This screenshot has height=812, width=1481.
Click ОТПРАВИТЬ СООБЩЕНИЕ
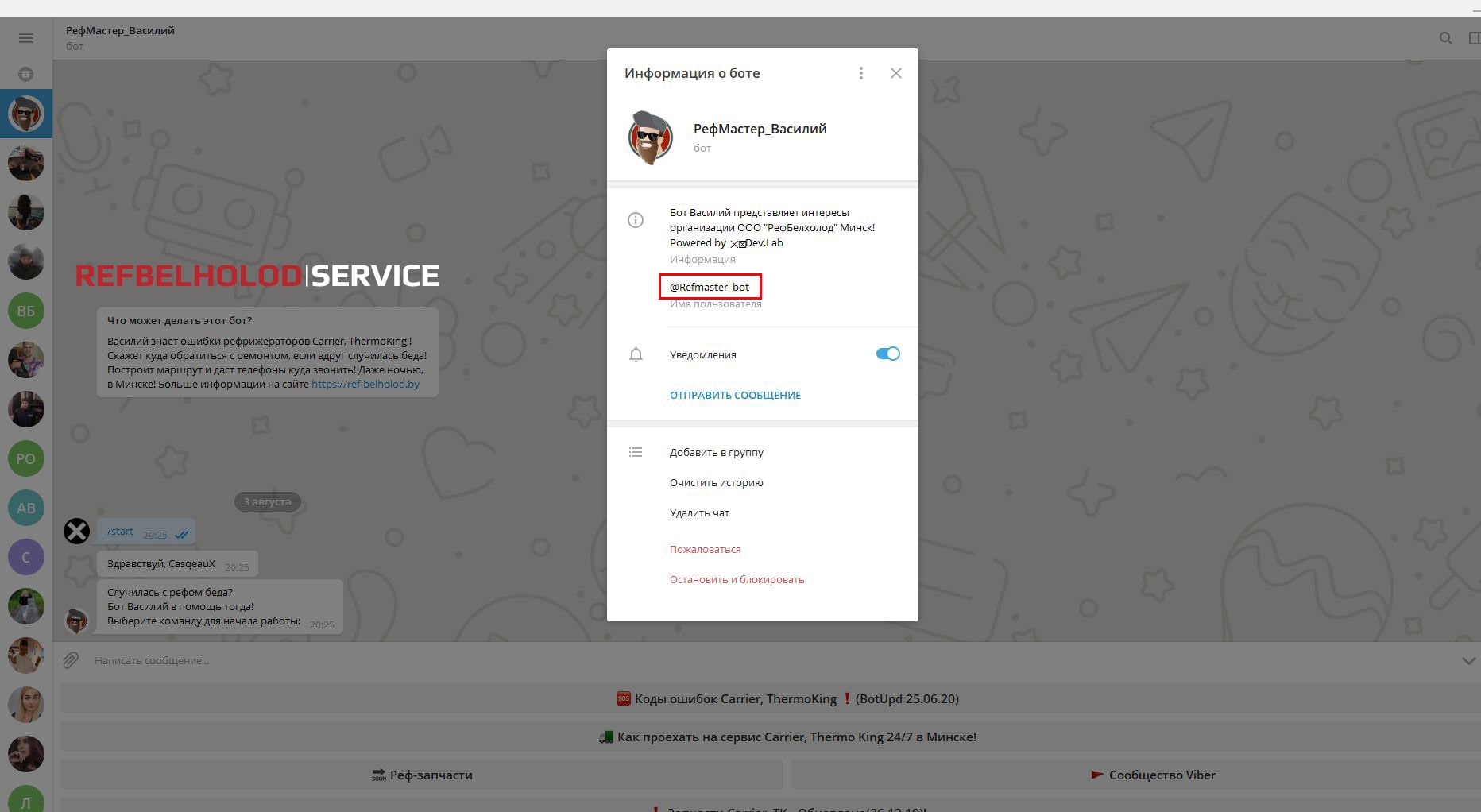click(x=735, y=395)
